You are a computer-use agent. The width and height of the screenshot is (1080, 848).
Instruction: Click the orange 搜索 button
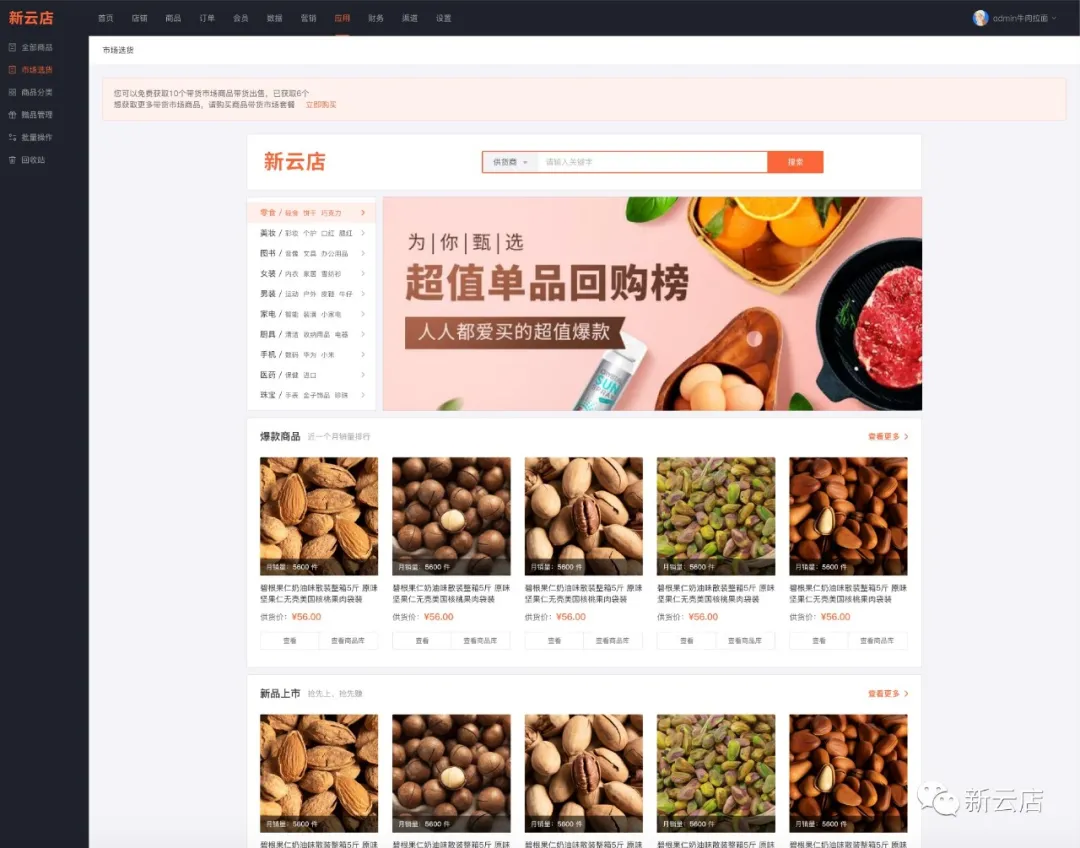click(795, 162)
